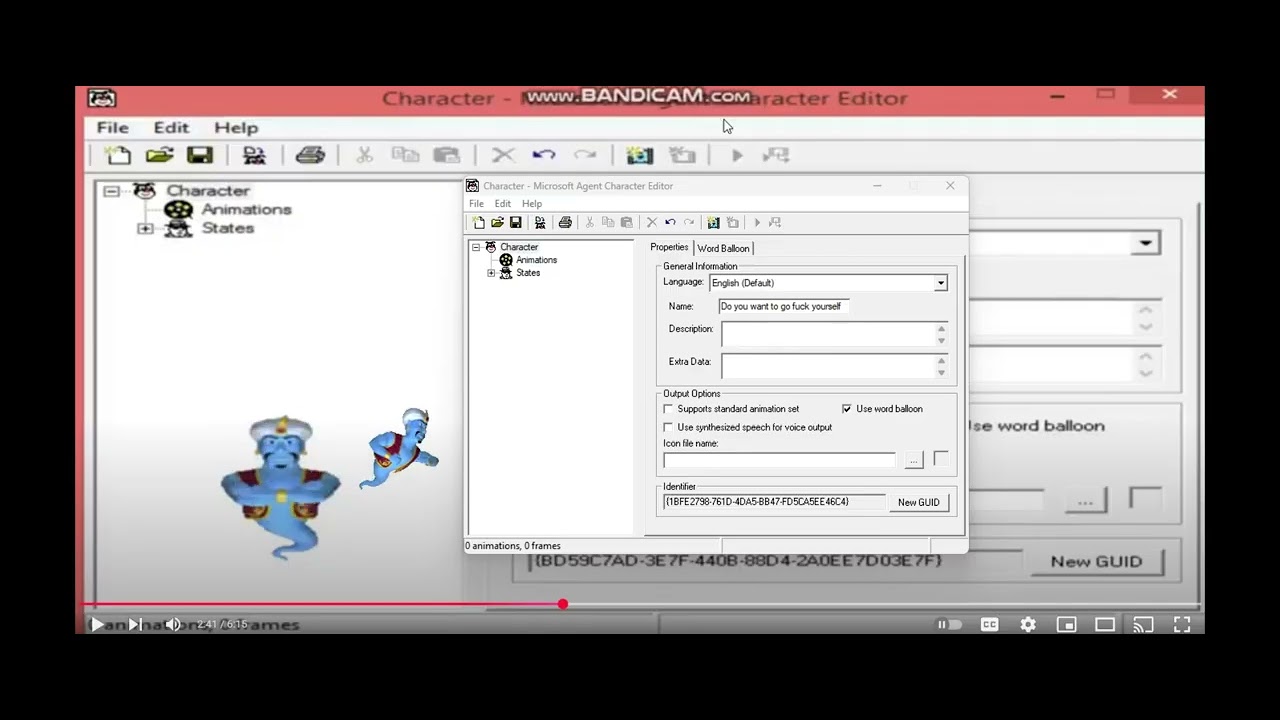Viewport: 1280px width, 720px height.
Task: Open Help menu in large background editor
Action: coord(236,128)
